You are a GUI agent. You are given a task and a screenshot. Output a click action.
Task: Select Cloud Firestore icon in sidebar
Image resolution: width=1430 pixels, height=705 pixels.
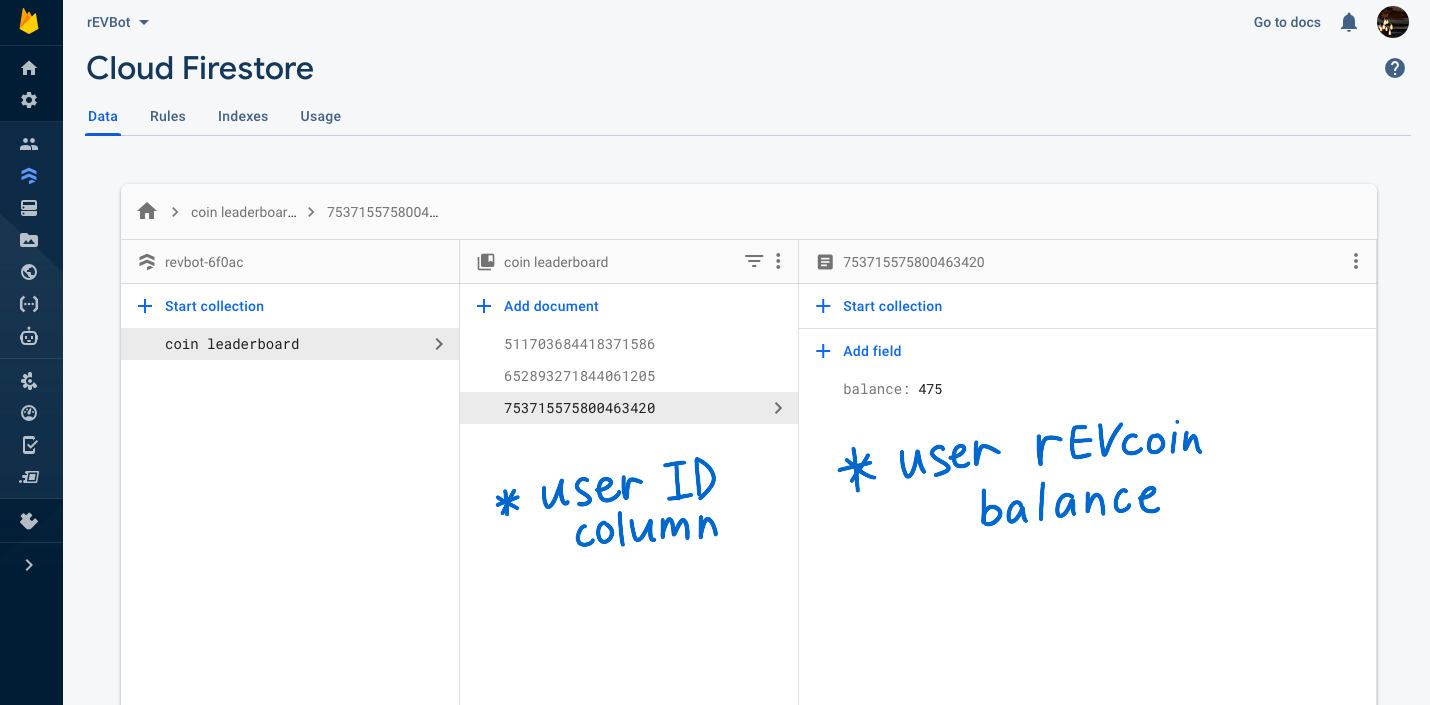pos(29,176)
